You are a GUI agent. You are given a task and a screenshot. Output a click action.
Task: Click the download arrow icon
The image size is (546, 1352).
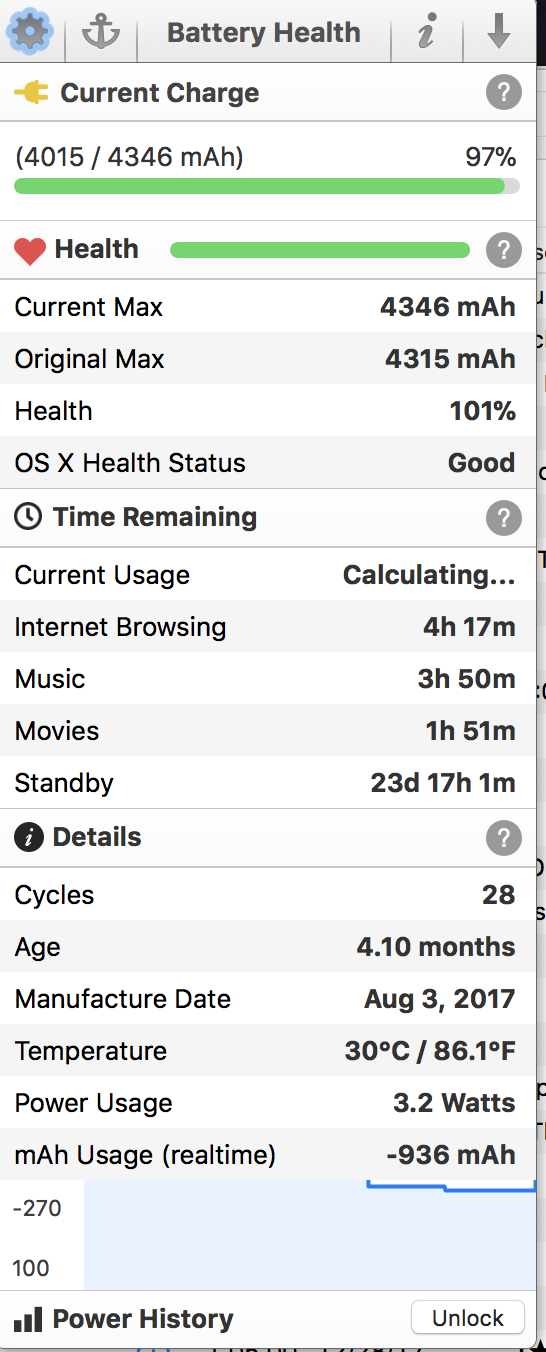point(499,32)
